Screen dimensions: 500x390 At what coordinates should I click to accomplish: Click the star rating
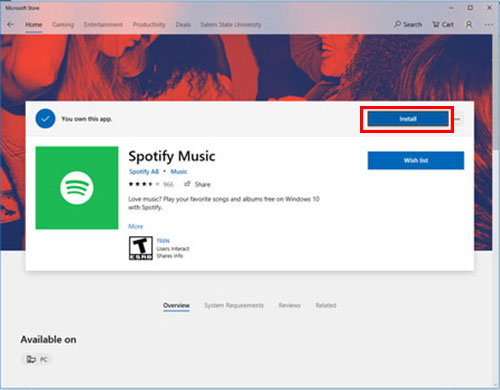point(144,184)
